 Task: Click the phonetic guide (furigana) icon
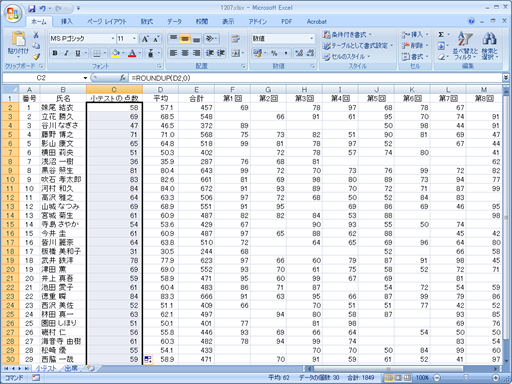tap(150, 53)
